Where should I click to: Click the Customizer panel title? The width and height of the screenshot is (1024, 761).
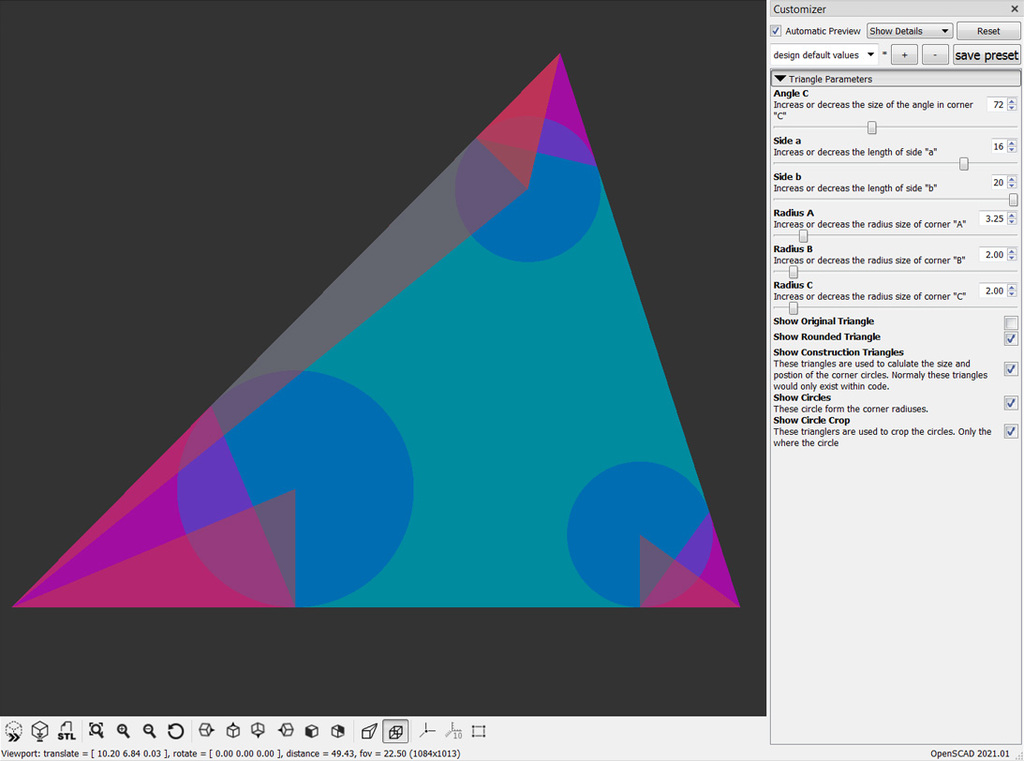799,9
